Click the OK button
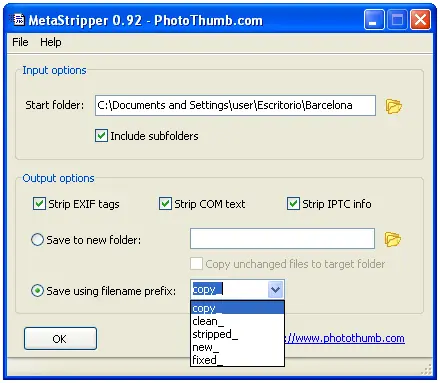The height and width of the screenshot is (383, 440). click(60, 338)
